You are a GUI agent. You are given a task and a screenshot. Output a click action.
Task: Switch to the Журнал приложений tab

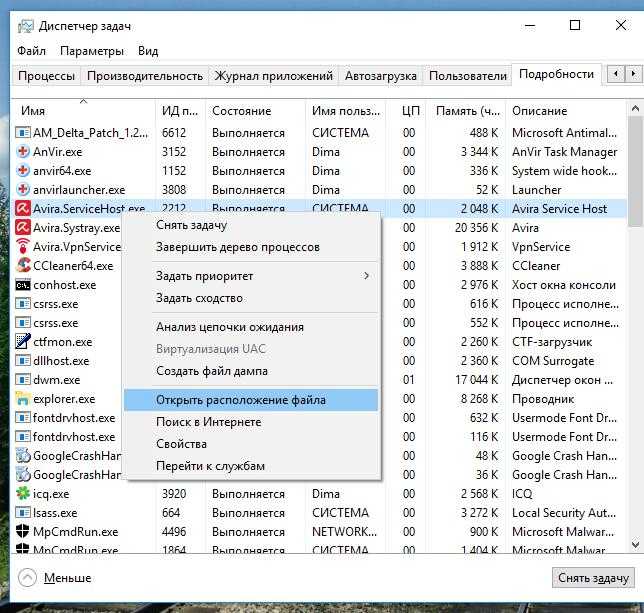tap(274, 76)
